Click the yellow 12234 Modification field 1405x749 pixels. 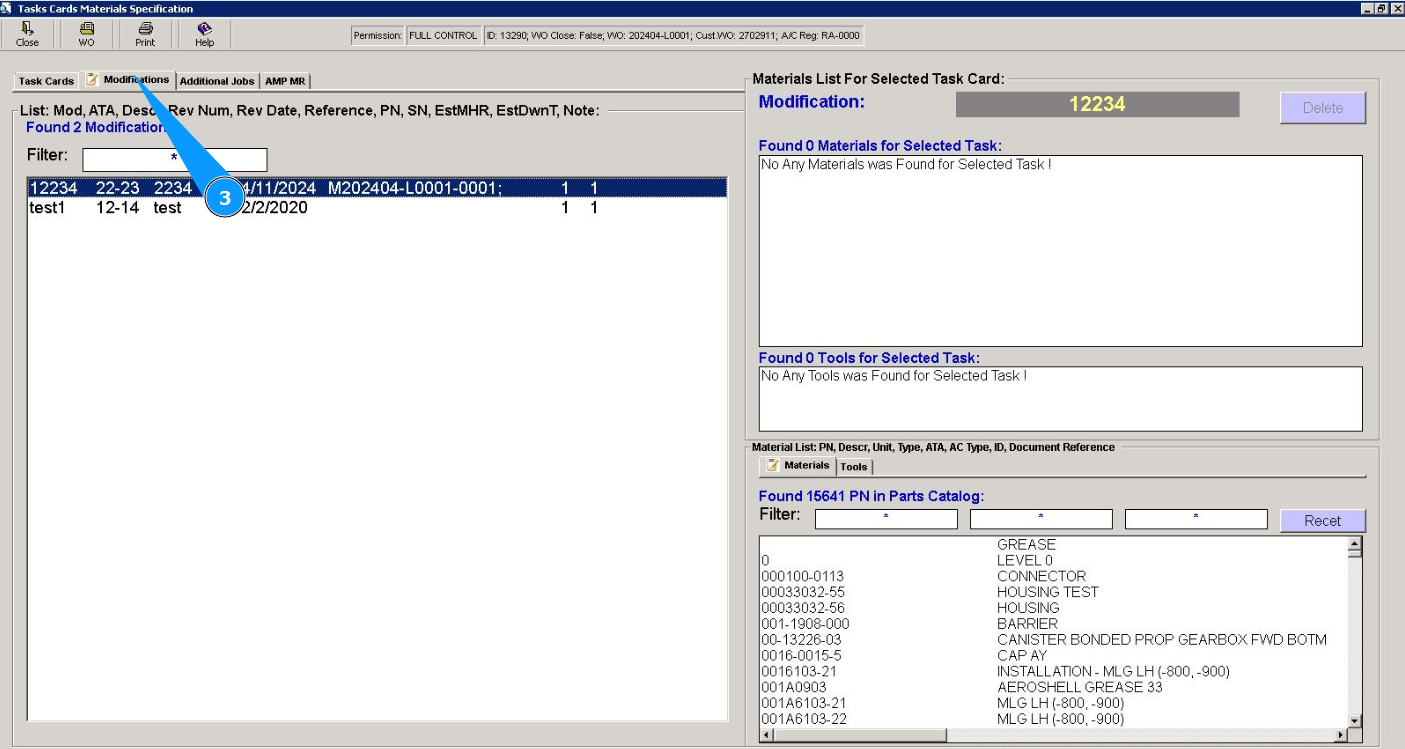(x=1097, y=104)
